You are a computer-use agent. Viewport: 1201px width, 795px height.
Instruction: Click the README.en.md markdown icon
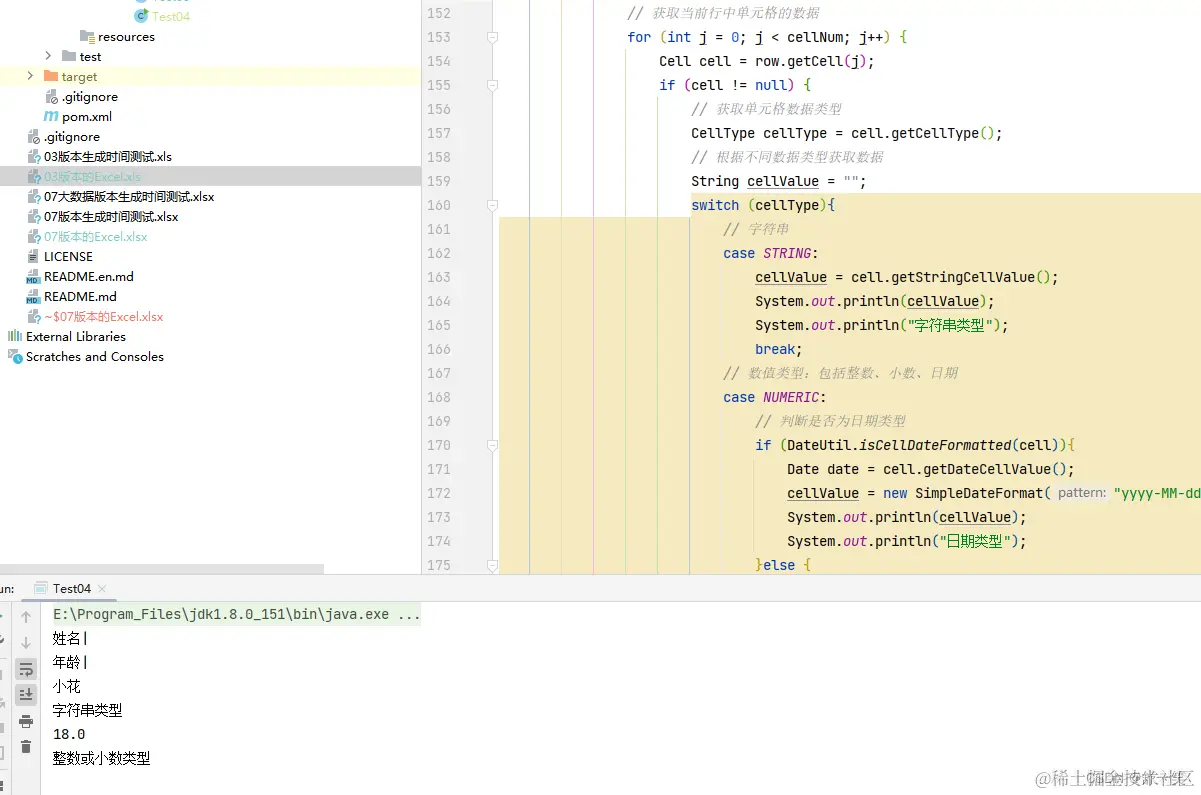point(33,277)
